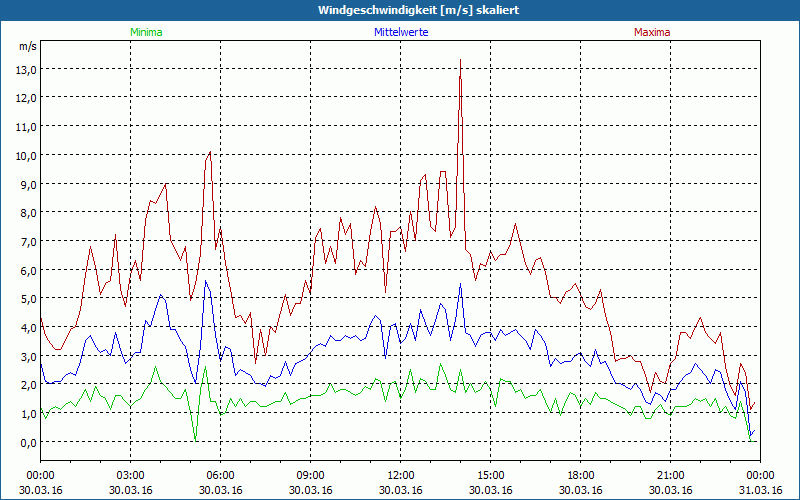Viewport: 800px width, 500px height.
Task: Click the 10,0 y-axis value
Action: 27,156
